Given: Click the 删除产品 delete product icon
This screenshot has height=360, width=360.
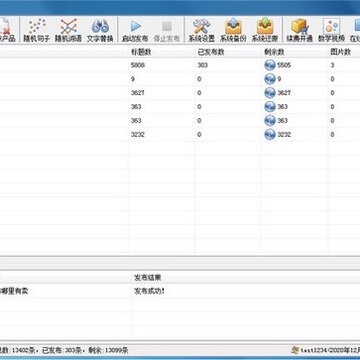Looking at the screenshot, I should click(x=7, y=30).
